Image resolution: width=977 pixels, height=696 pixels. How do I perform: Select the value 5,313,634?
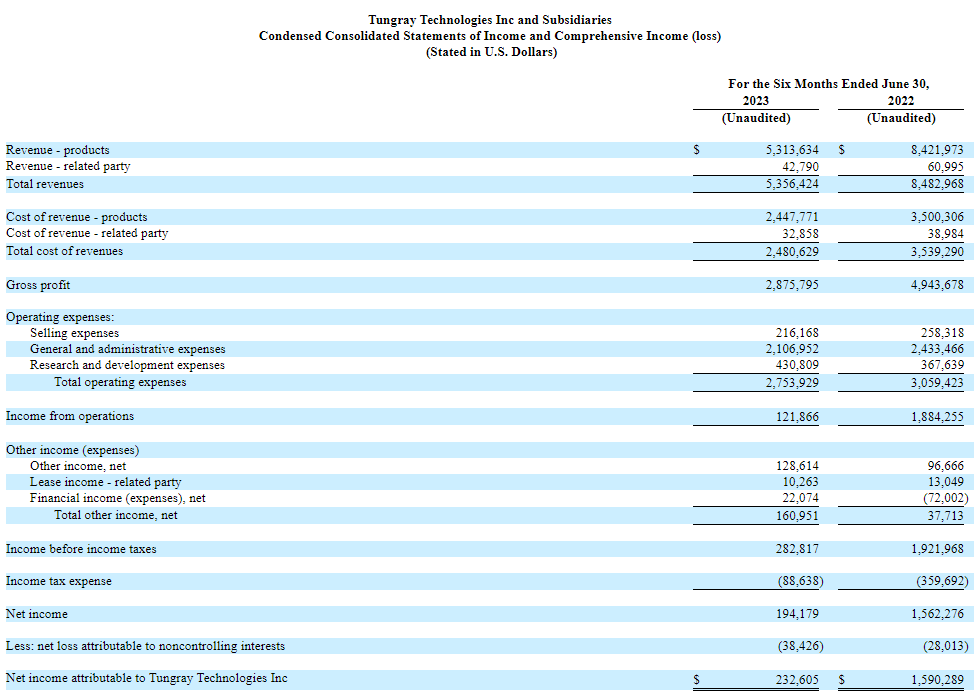point(792,150)
